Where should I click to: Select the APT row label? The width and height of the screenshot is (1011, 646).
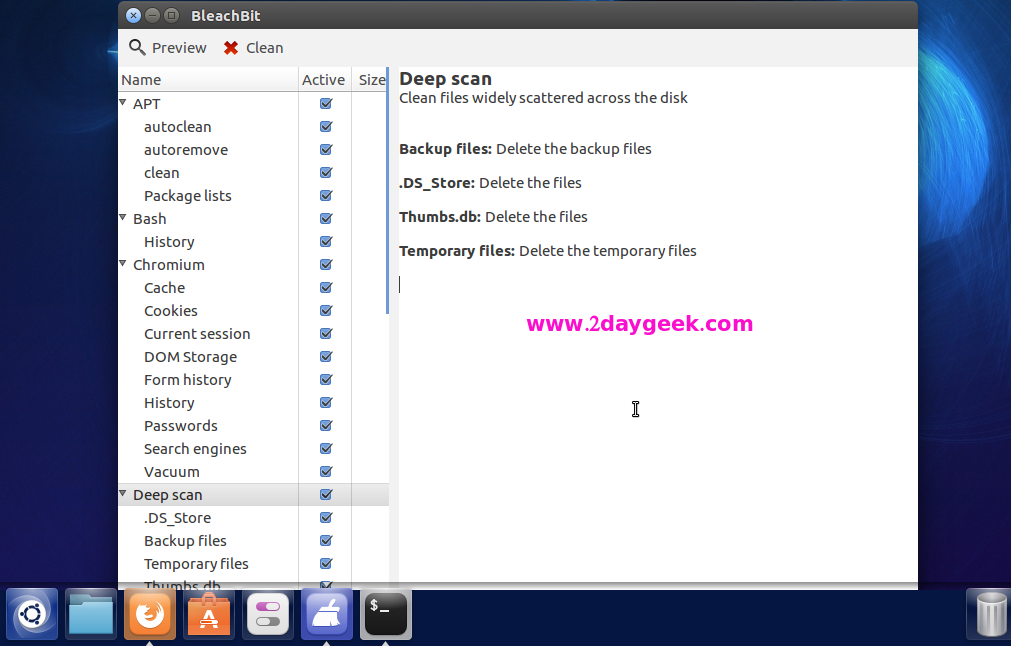(x=146, y=104)
